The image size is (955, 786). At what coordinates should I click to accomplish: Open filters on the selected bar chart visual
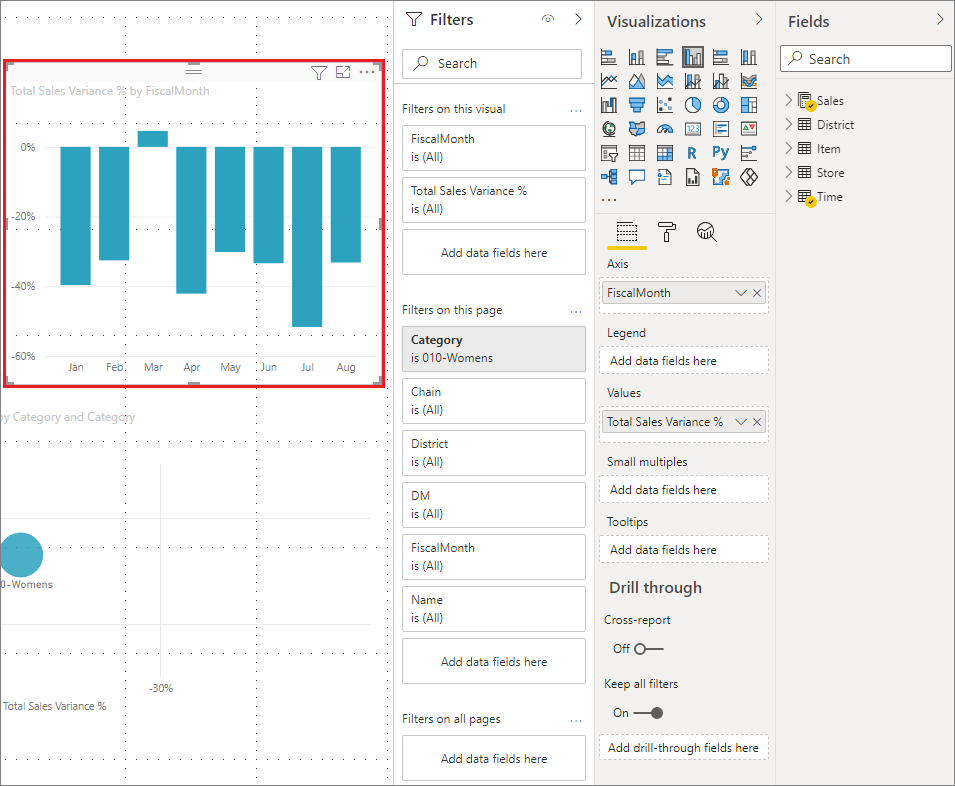point(319,73)
